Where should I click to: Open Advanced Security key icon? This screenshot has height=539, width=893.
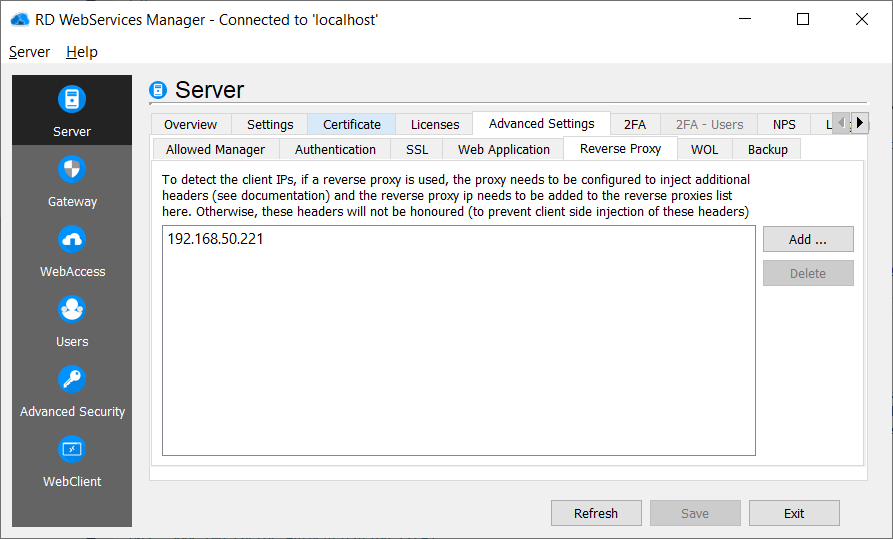[72, 380]
